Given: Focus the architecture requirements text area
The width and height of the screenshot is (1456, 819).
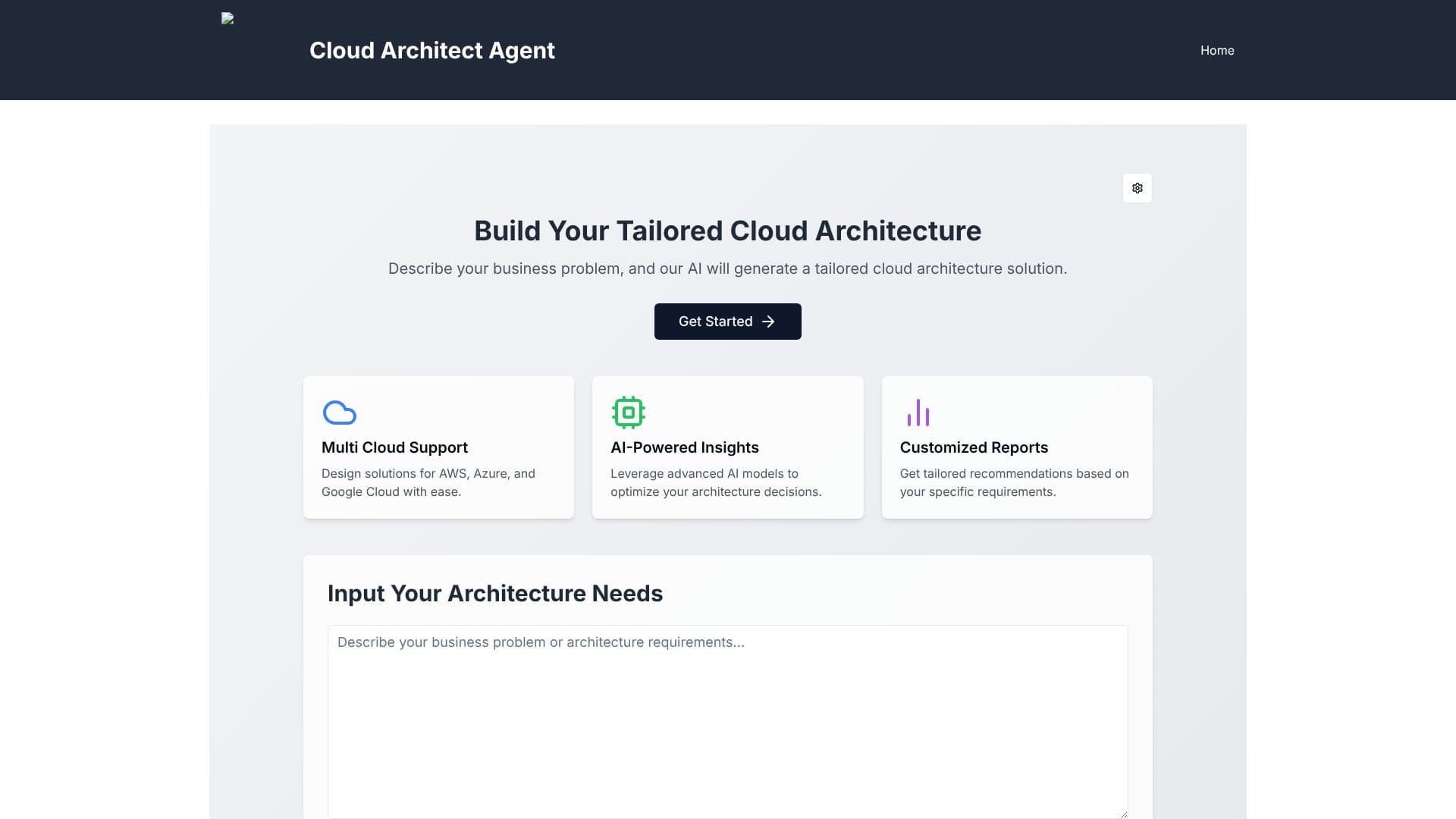Looking at the screenshot, I should (727, 722).
